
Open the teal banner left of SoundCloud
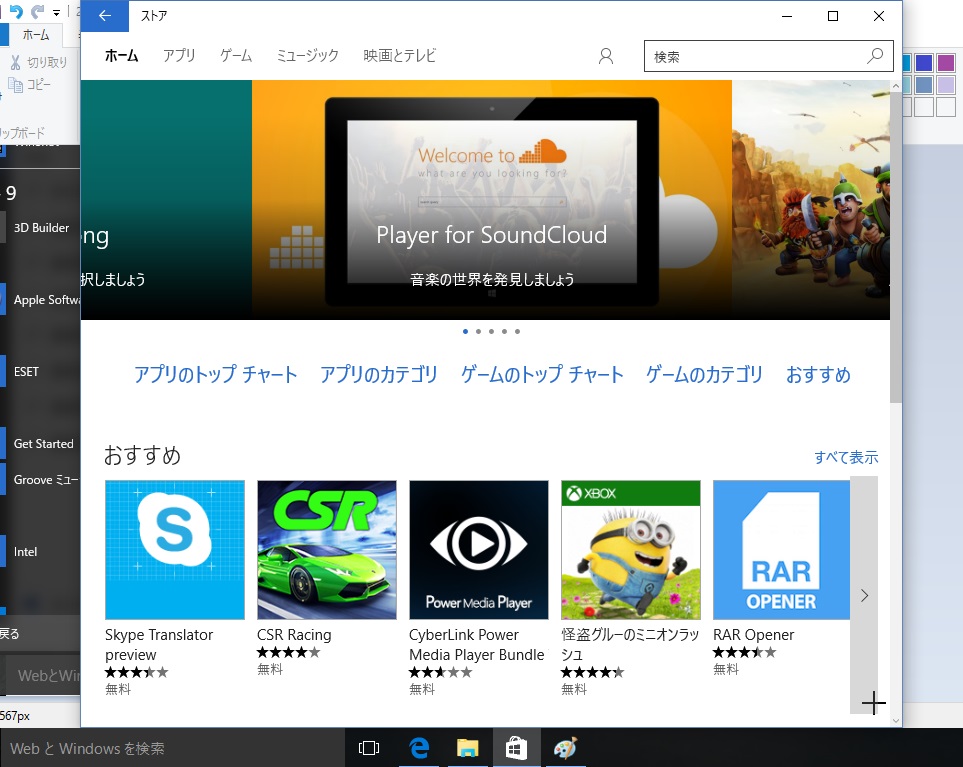[x=166, y=200]
